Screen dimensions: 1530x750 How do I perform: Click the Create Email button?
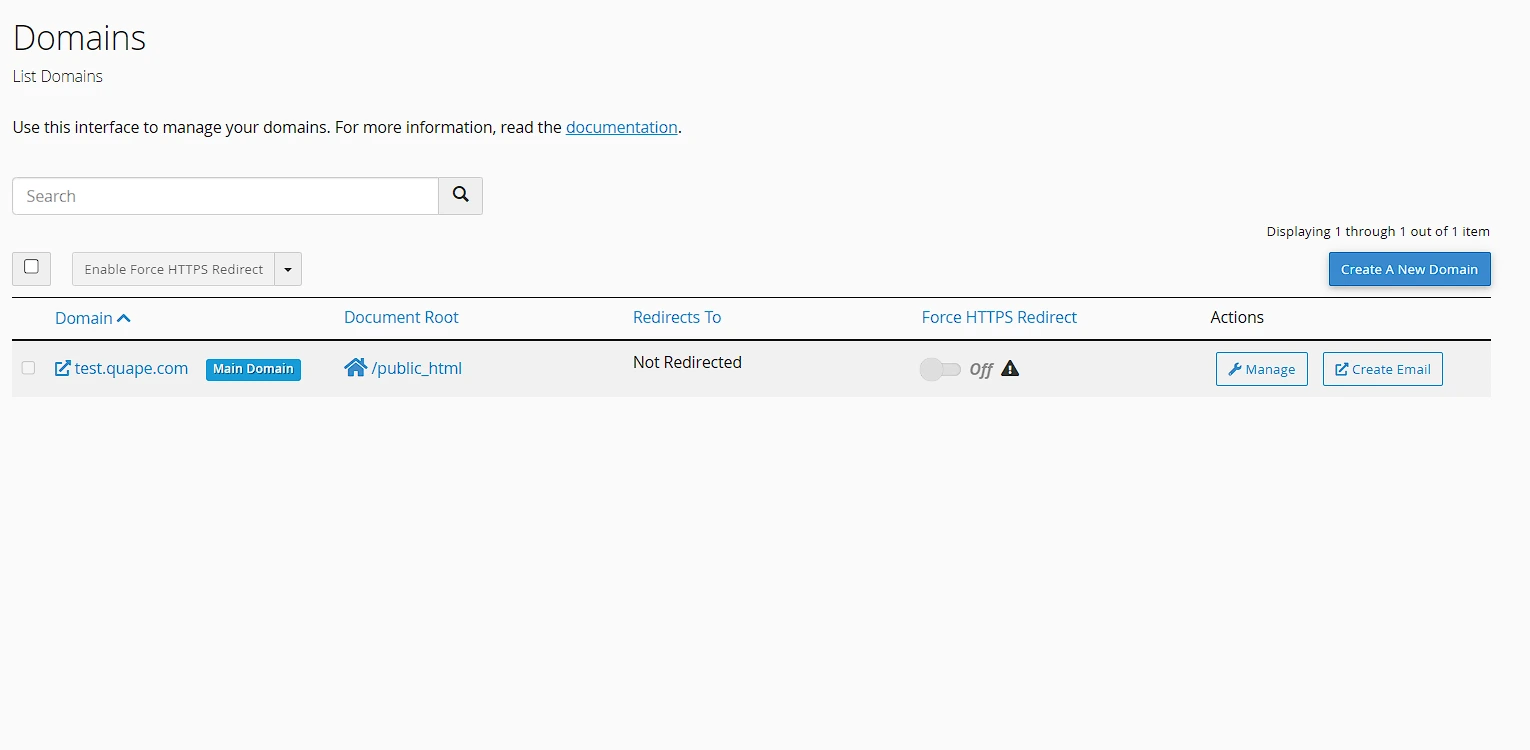click(1383, 369)
